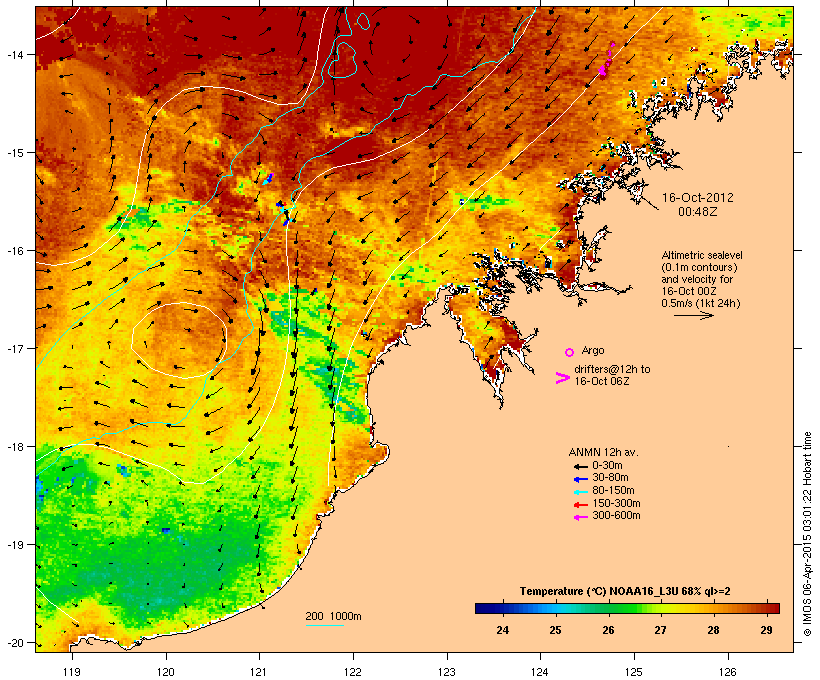820x680 pixels.
Task: Click the 16-Oct-2012 date label
Action: pos(698,198)
